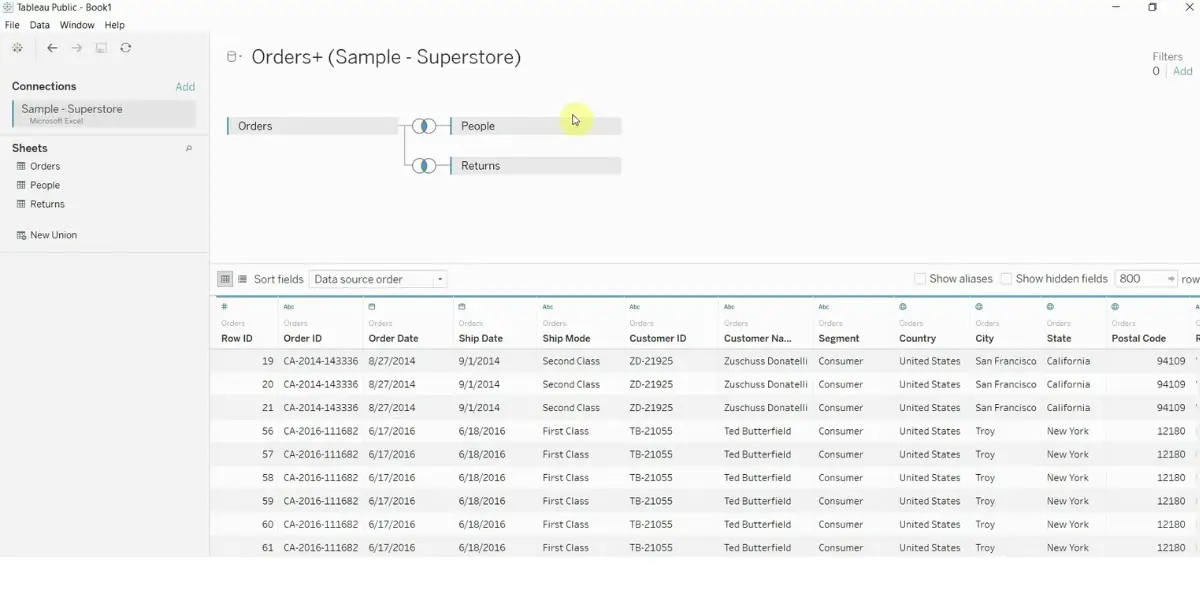
Task: Open the Help menu
Action: point(115,25)
